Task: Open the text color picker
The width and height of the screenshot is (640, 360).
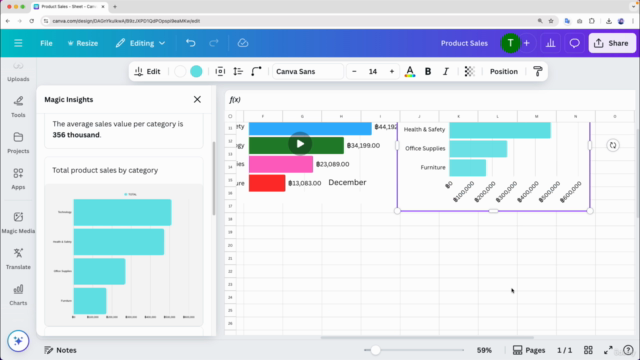Action: [410, 71]
